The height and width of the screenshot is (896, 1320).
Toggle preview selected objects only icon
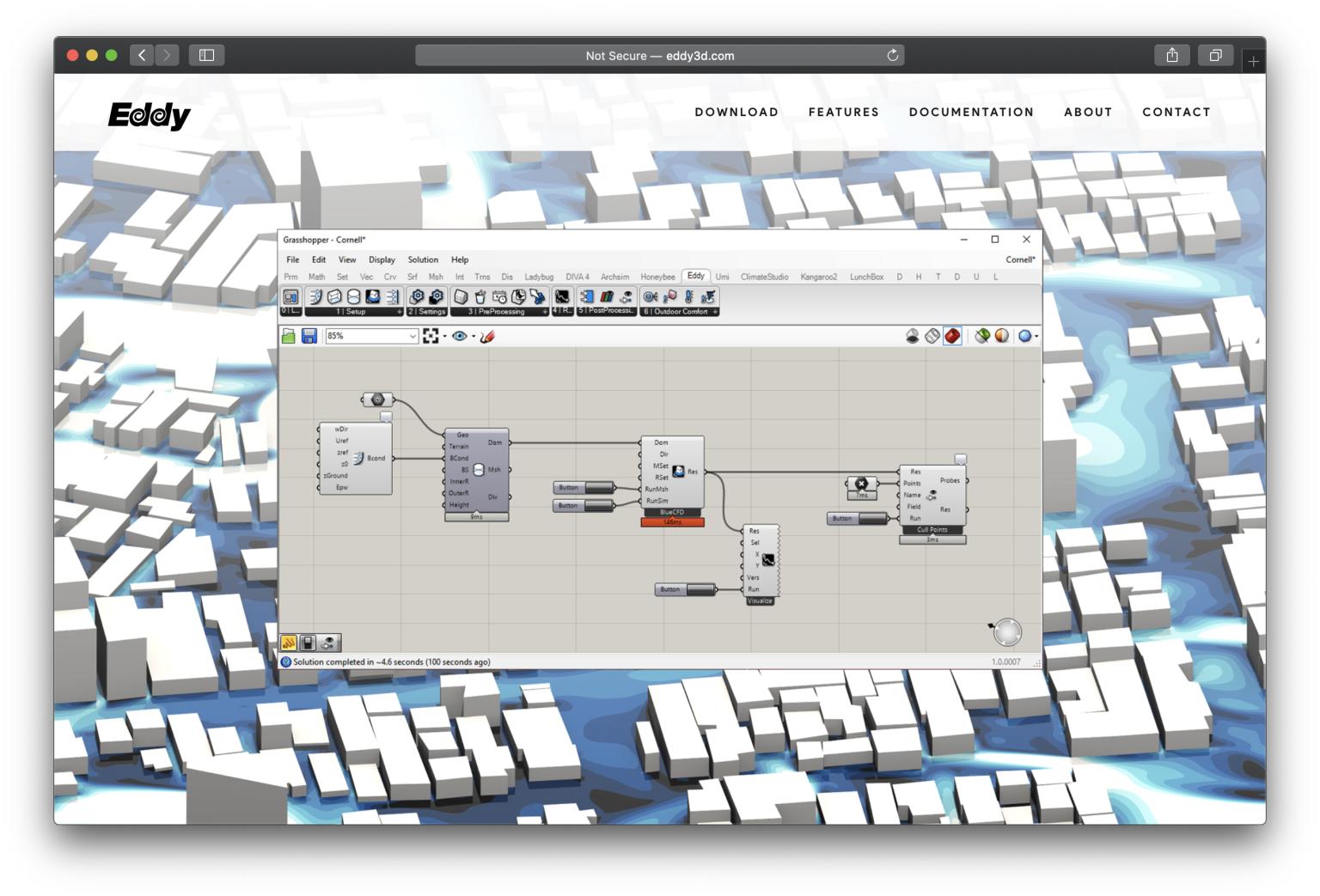982,336
